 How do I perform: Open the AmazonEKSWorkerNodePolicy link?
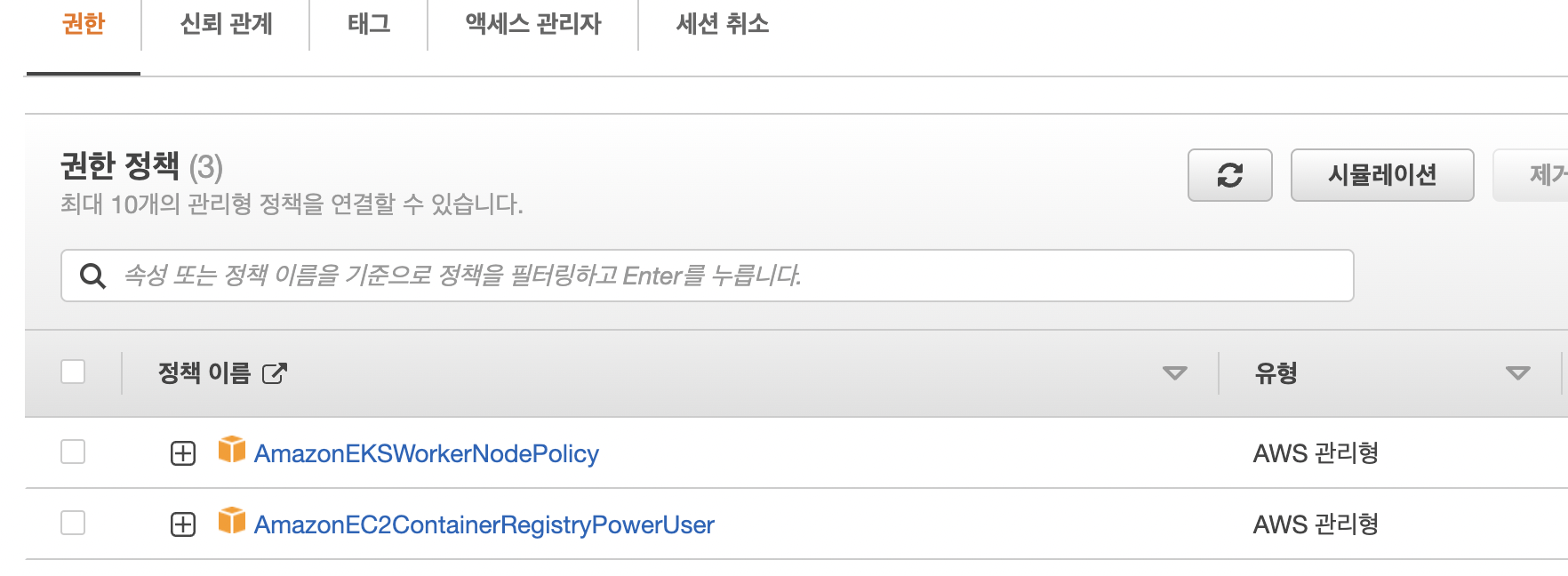coord(427,454)
